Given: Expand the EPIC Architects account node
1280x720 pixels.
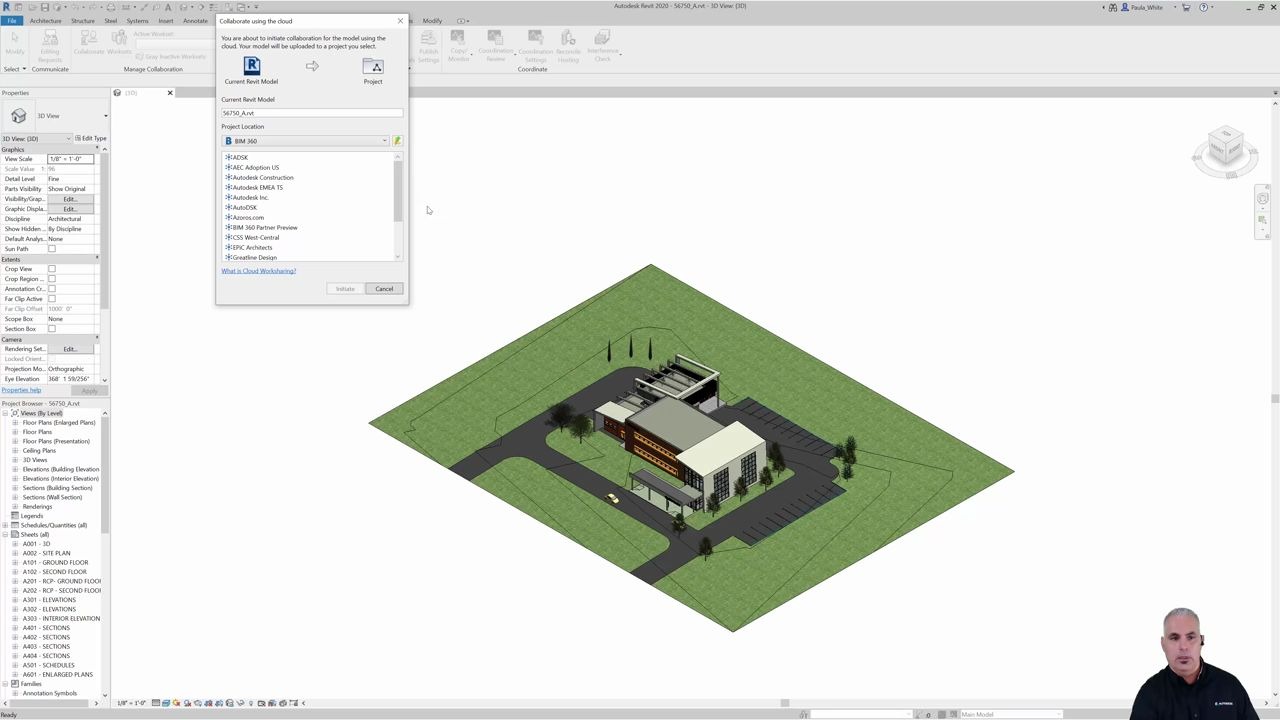Looking at the screenshot, I should [x=228, y=247].
